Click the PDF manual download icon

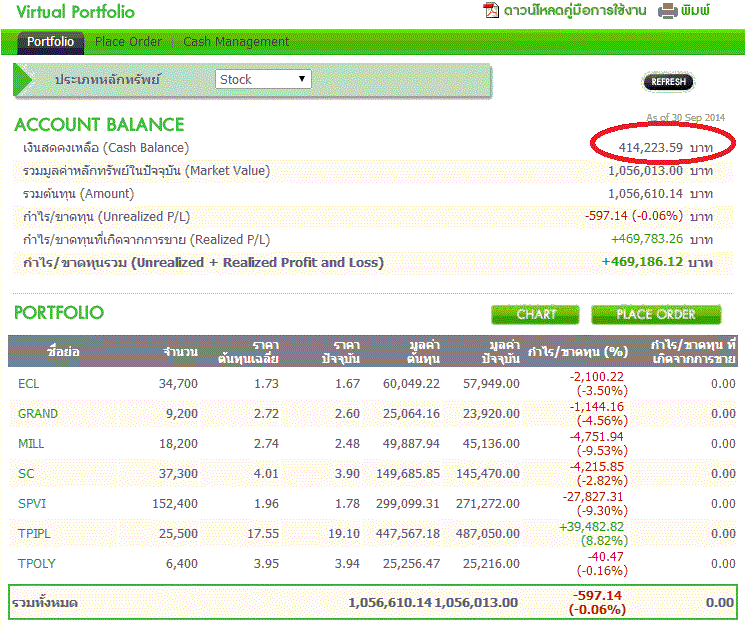point(491,11)
